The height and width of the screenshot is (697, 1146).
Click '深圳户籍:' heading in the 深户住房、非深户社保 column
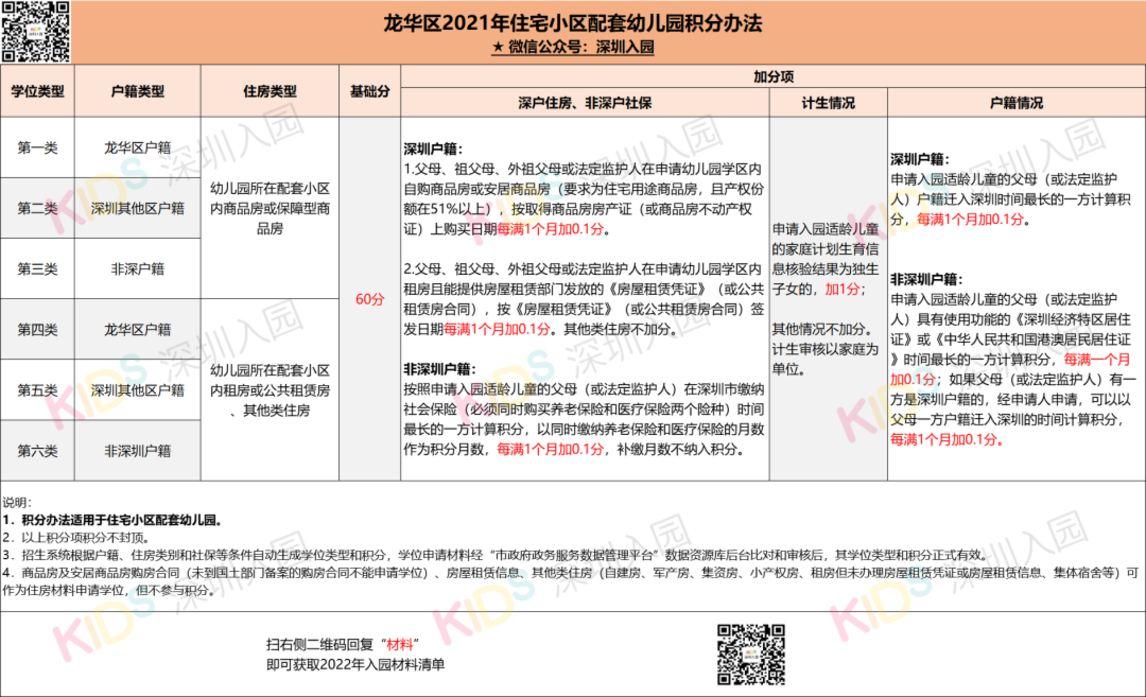[x=433, y=149]
